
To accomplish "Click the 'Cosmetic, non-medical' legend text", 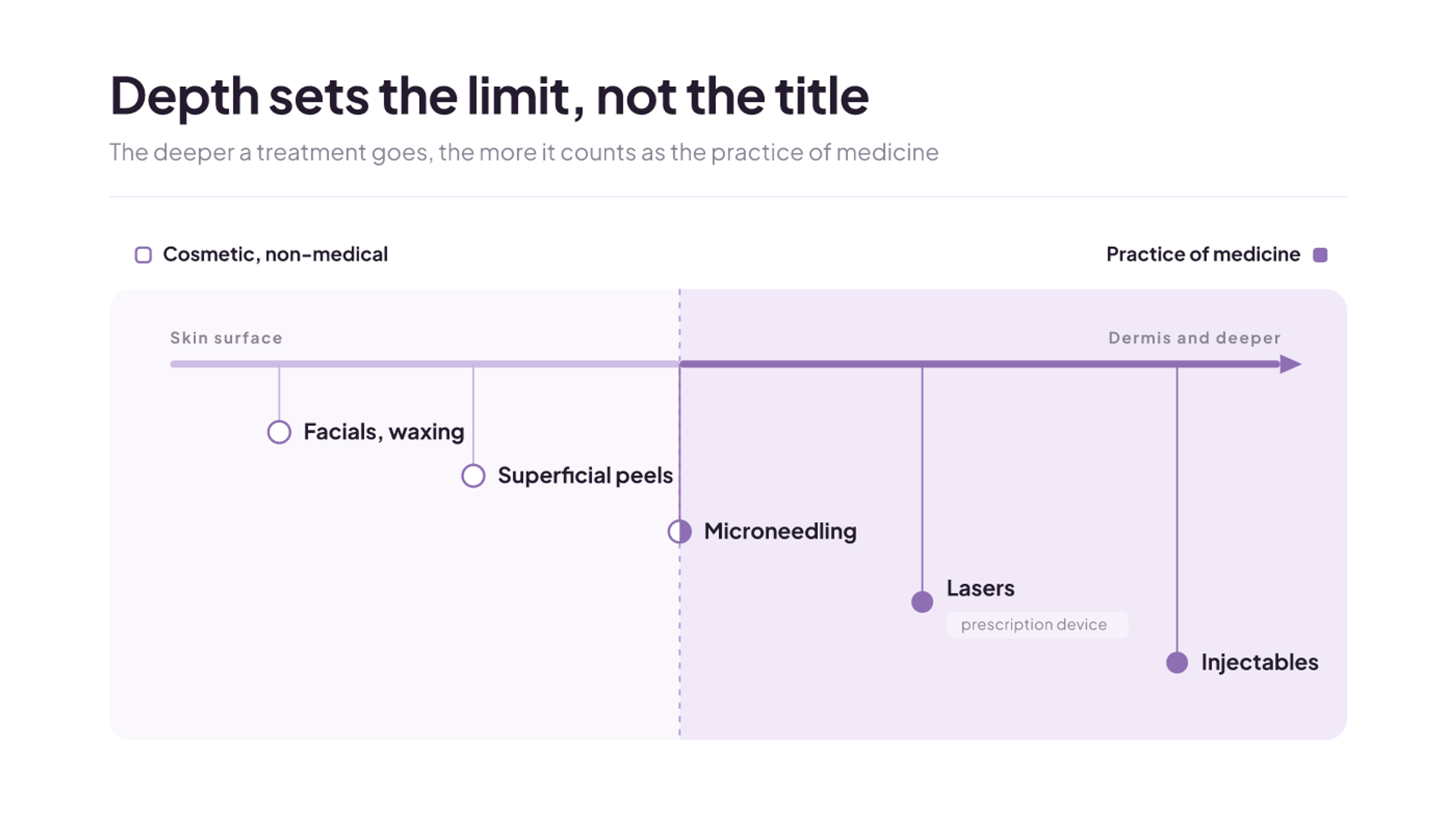I will coord(275,254).
